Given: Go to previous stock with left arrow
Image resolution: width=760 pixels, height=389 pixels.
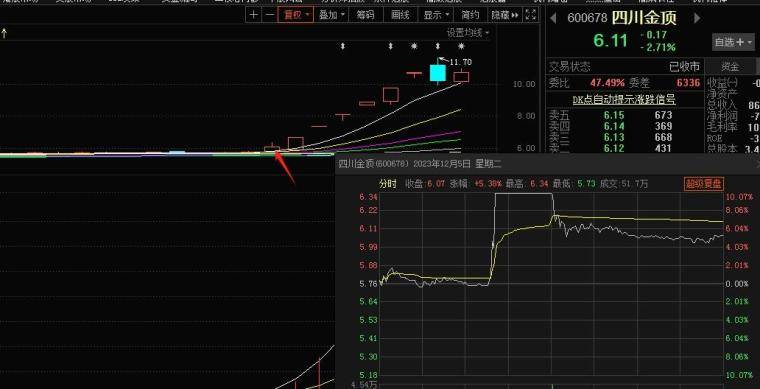Looking at the screenshot, I should click(x=554, y=18).
